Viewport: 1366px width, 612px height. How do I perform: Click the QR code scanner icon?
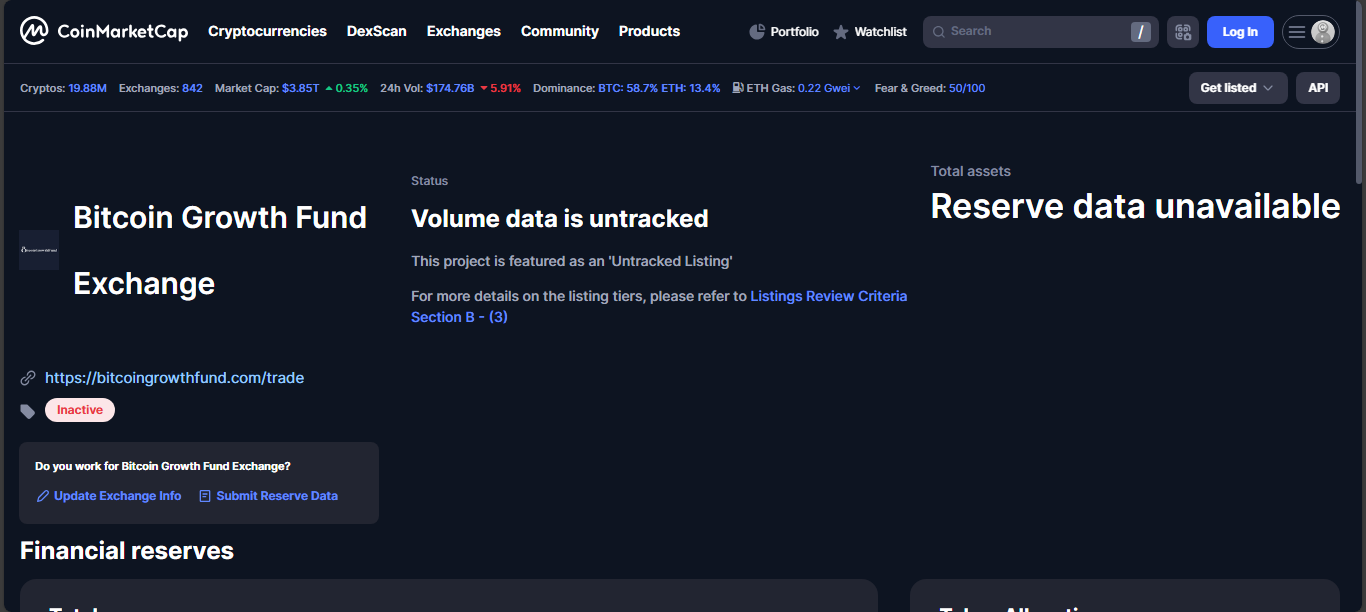pyautogui.click(x=1183, y=32)
